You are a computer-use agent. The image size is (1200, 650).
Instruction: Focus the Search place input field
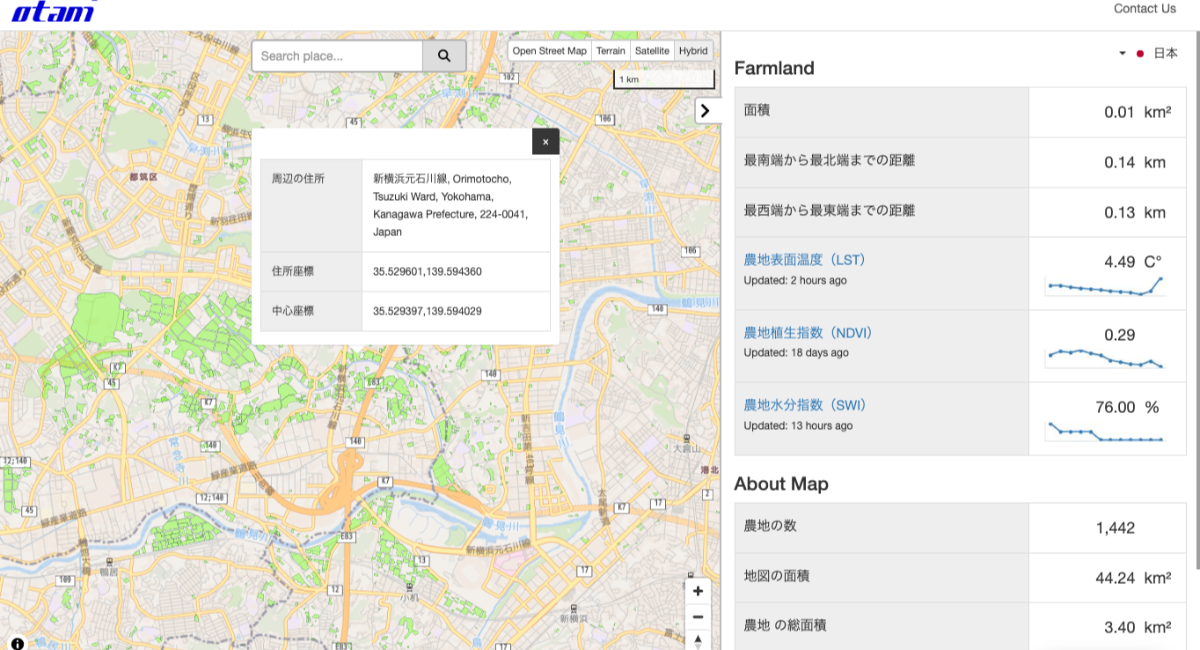tap(337, 56)
